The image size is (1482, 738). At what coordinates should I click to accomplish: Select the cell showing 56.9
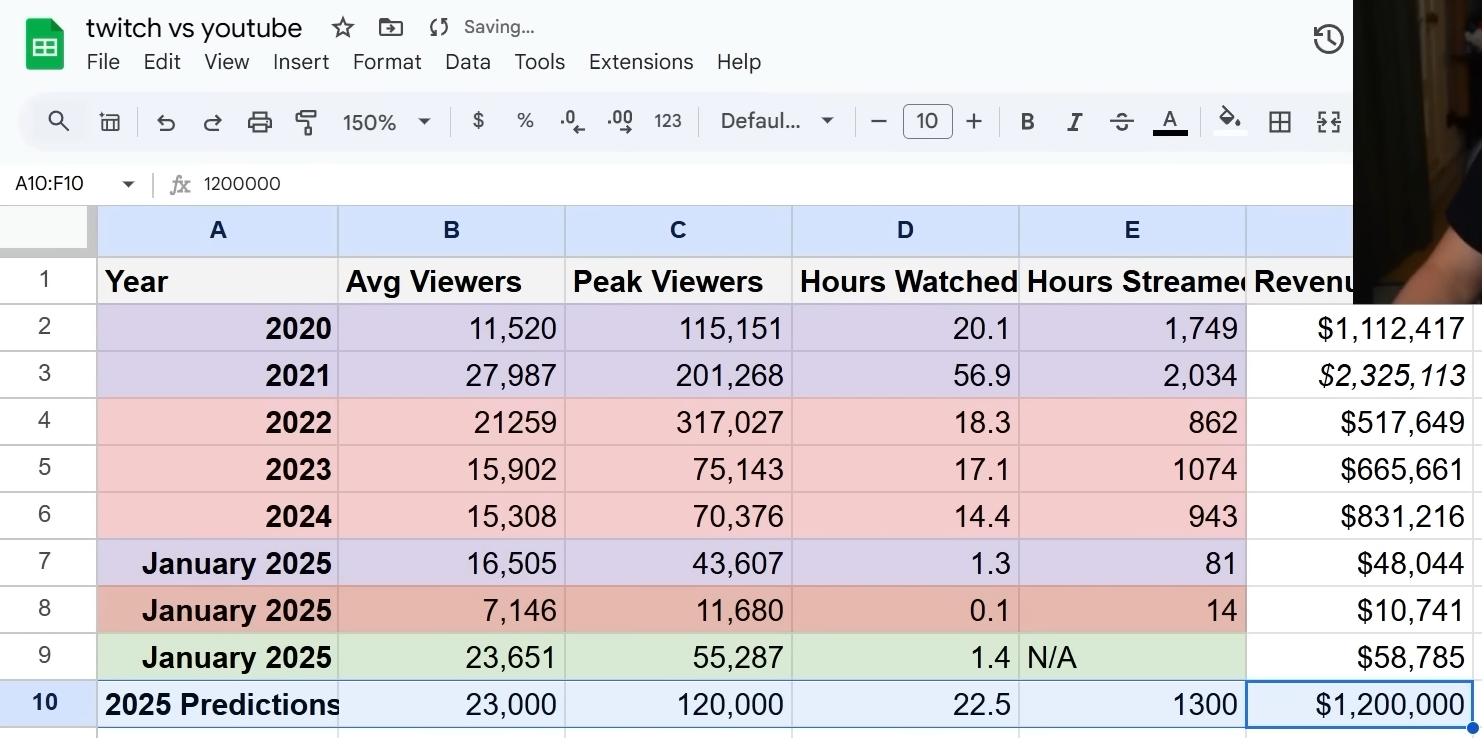pyautogui.click(x=906, y=375)
